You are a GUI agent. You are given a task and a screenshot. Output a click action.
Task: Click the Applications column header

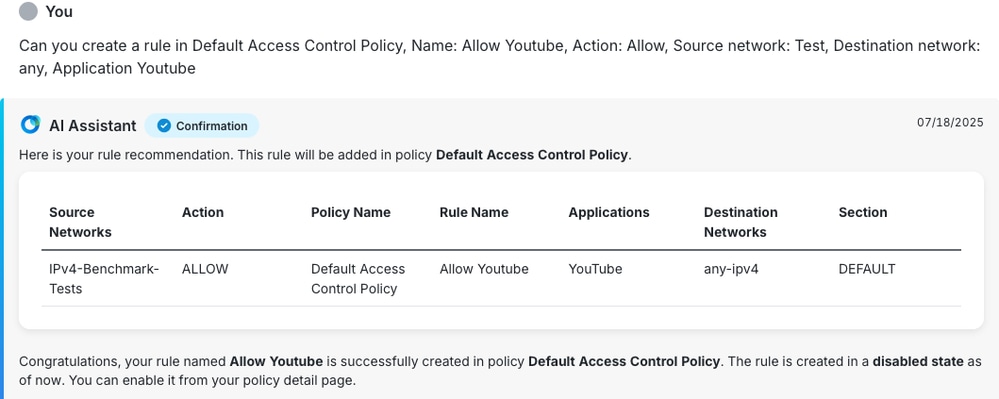click(608, 212)
